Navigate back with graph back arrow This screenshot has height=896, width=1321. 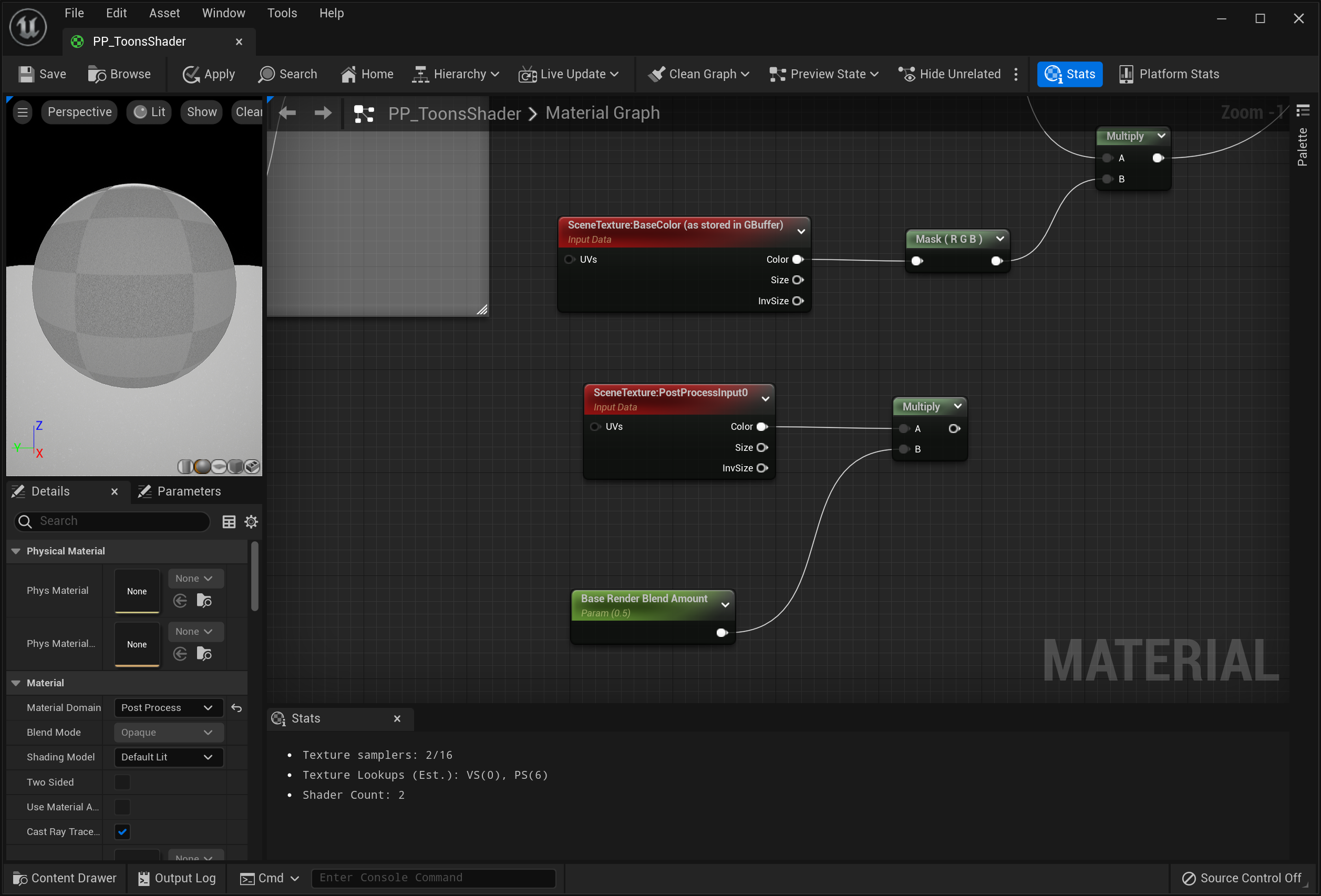click(287, 113)
